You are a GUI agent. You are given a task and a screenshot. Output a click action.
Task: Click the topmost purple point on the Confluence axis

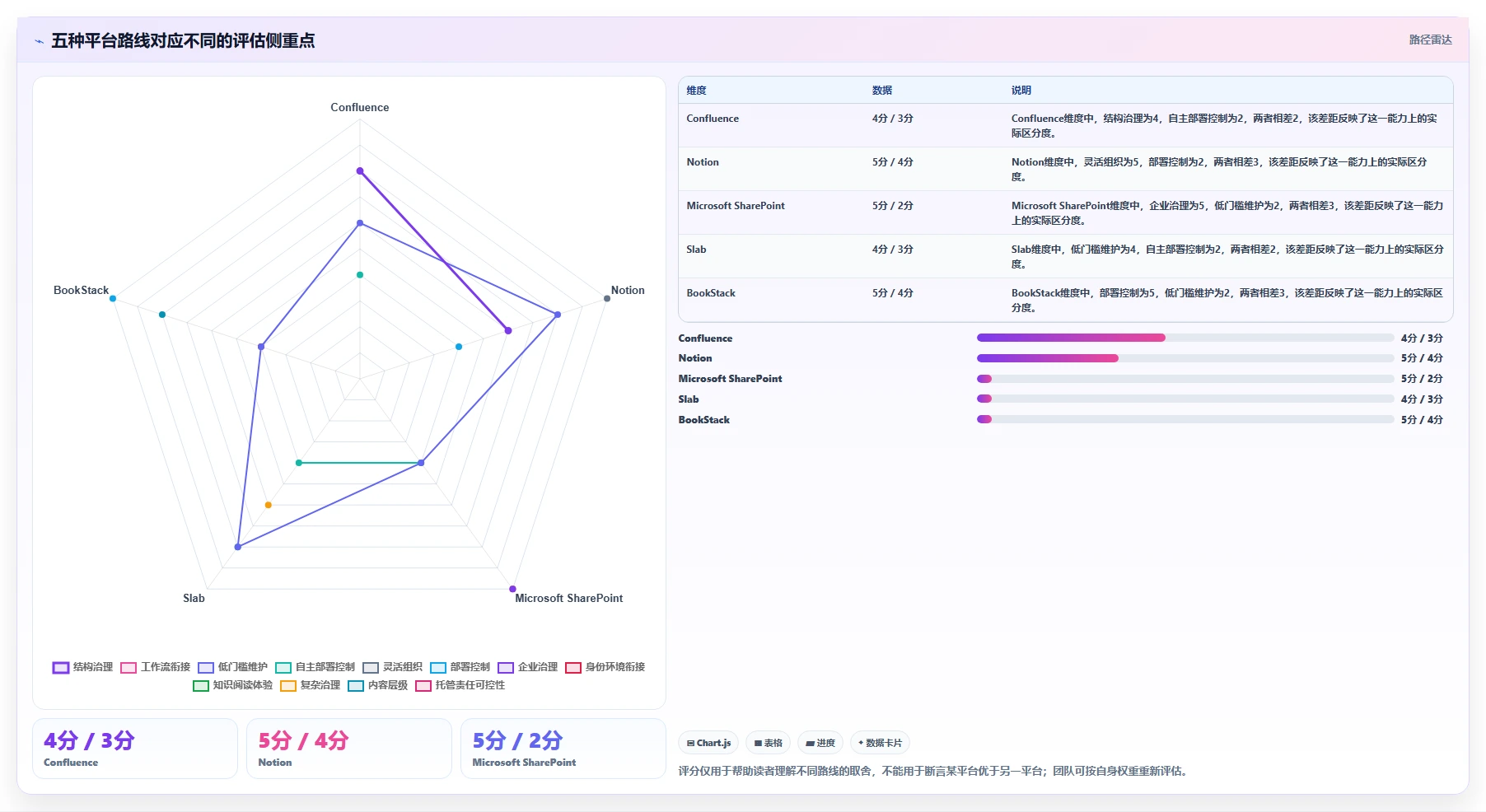coord(360,171)
